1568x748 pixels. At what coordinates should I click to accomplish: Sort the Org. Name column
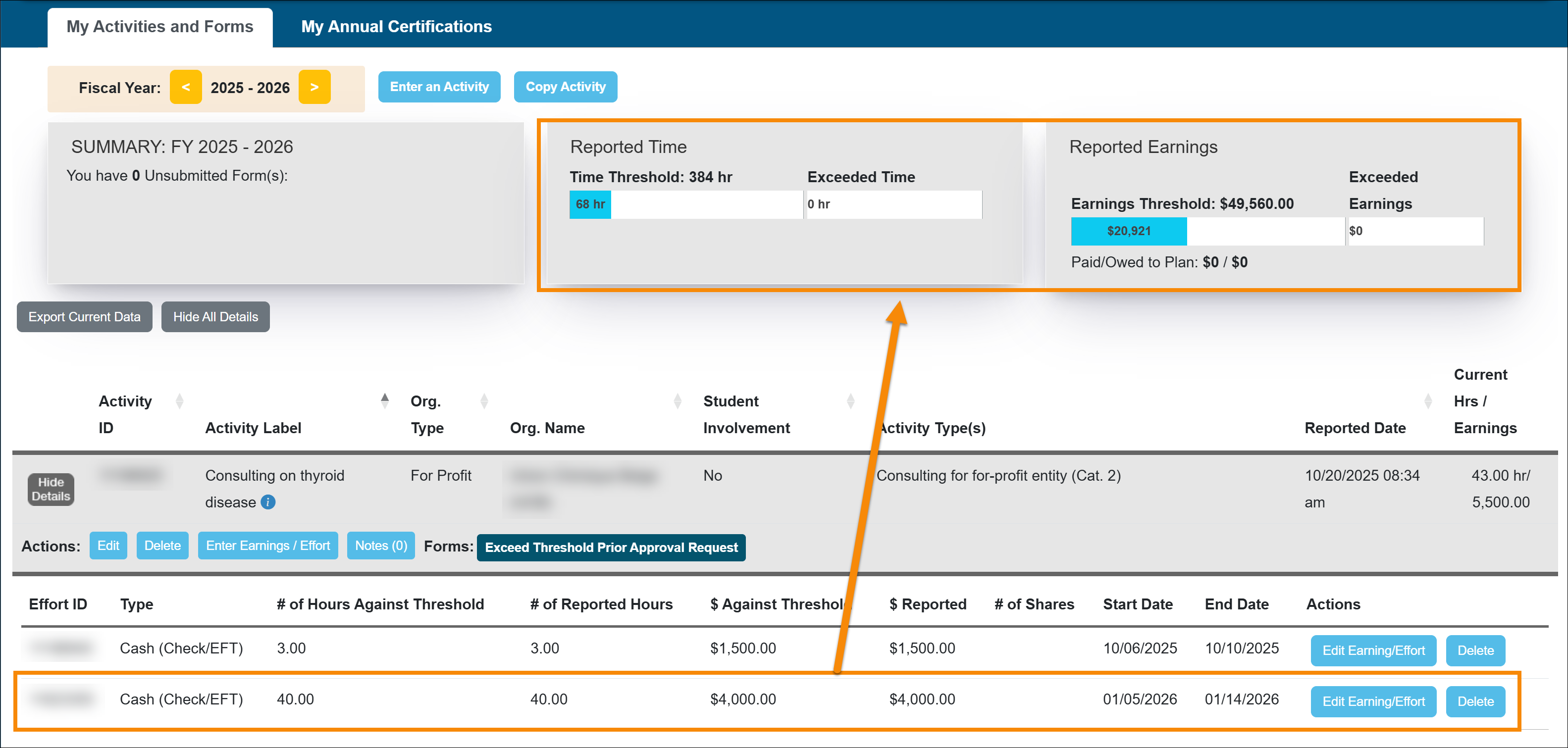[x=678, y=400]
